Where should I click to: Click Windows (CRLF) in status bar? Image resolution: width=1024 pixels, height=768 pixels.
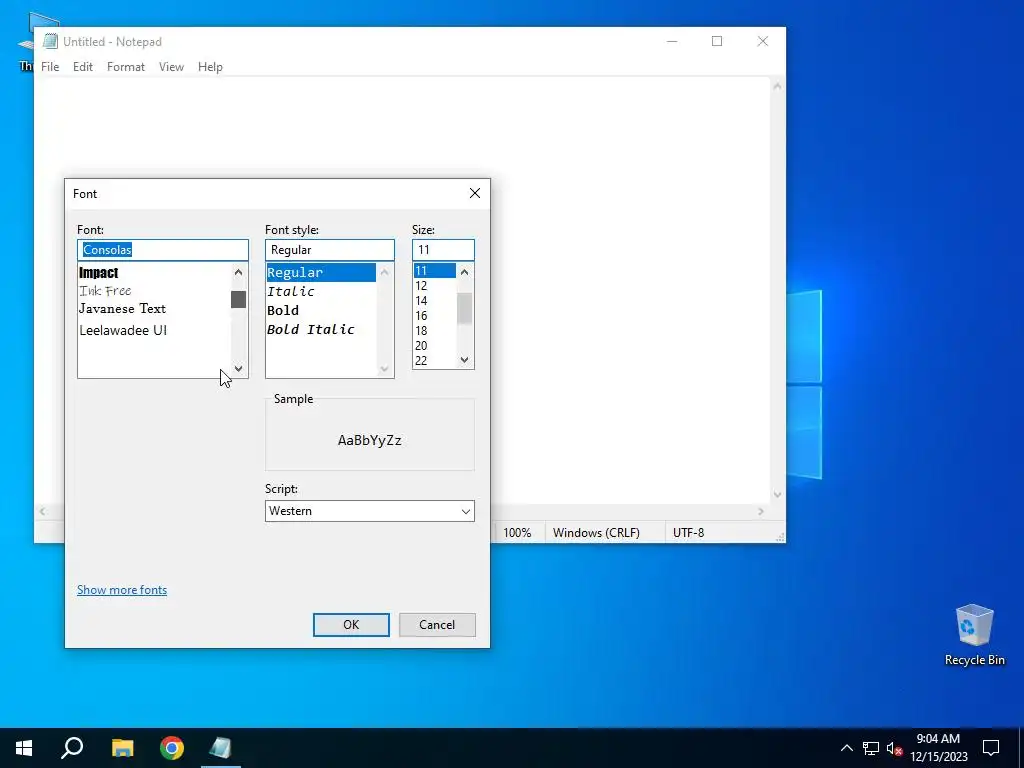(596, 532)
